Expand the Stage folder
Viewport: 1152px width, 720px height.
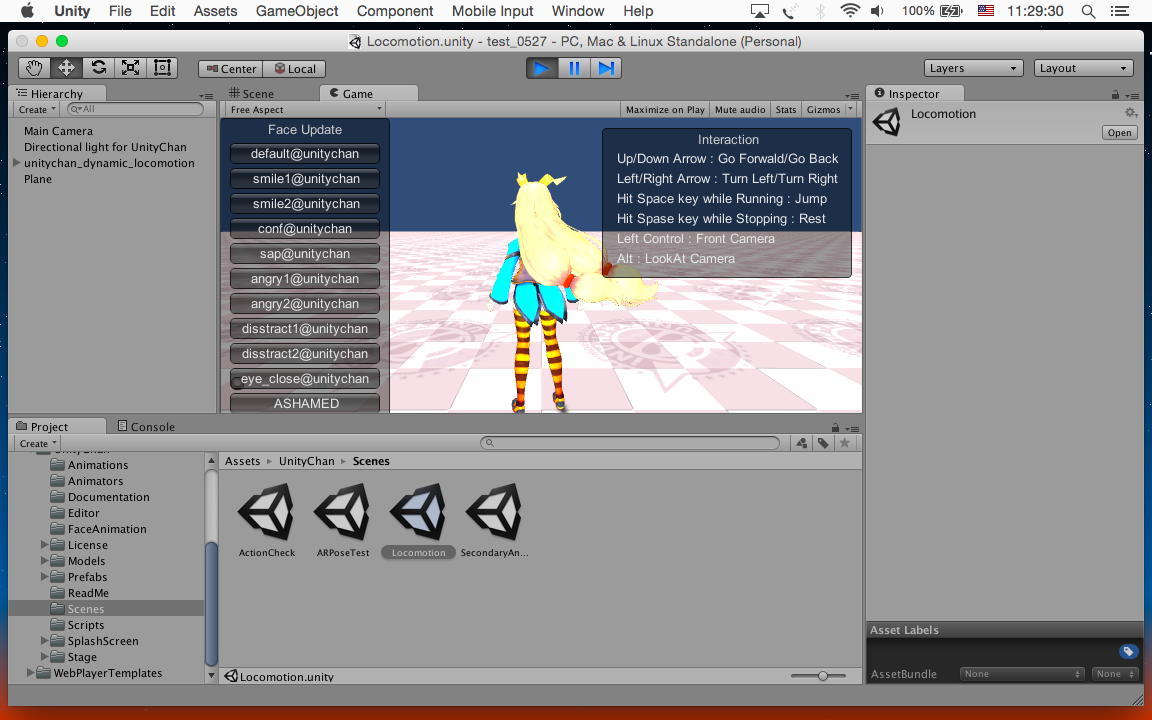pos(44,657)
